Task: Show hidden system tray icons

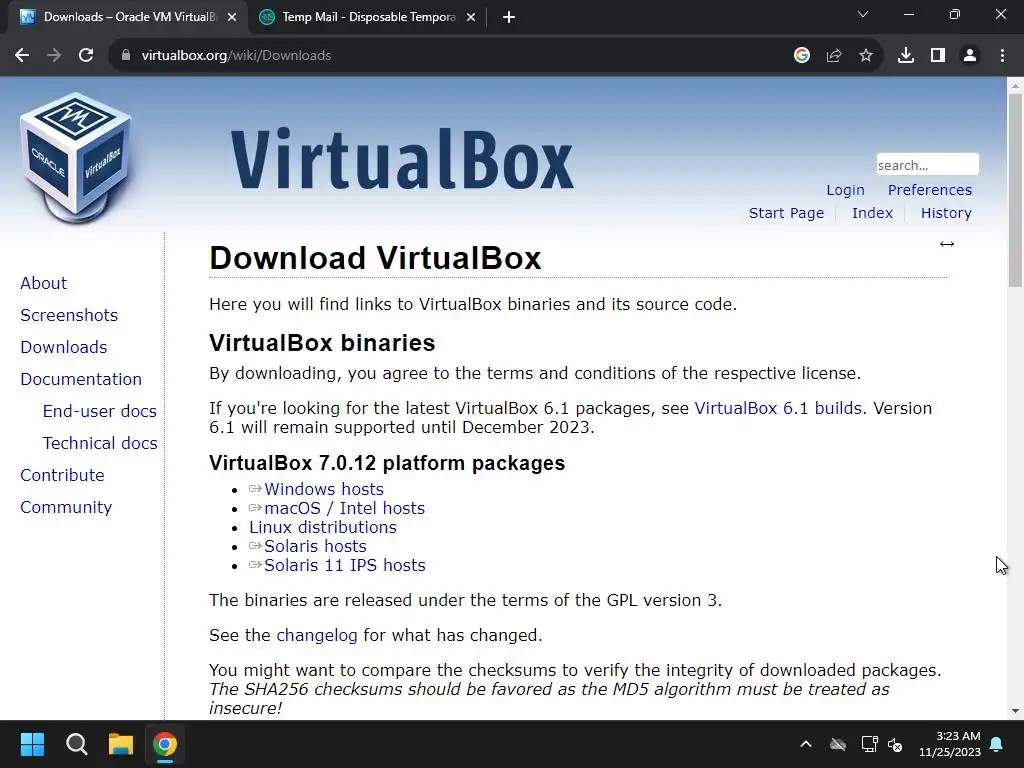Action: 806,744
